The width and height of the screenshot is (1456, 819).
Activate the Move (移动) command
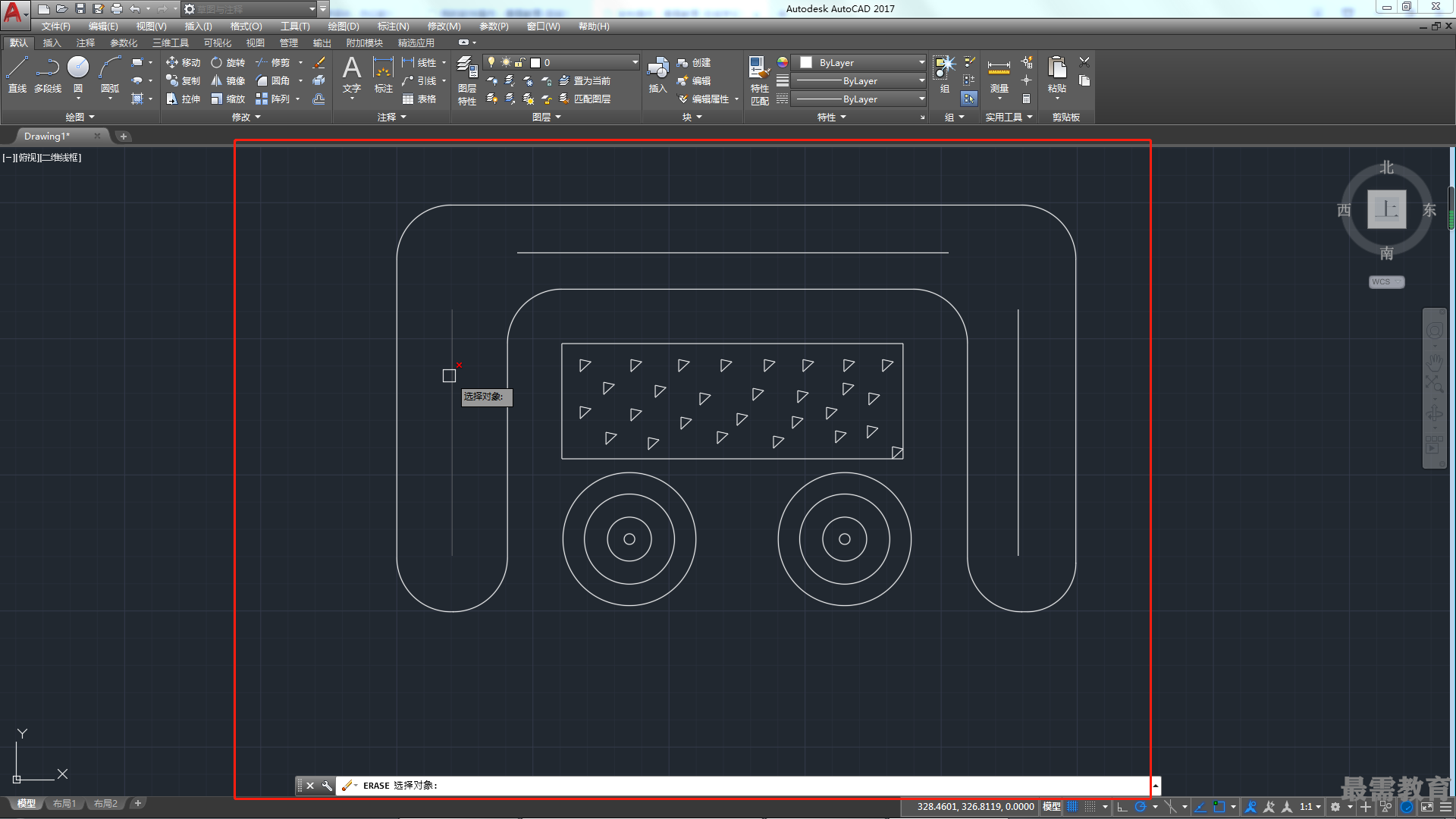[183, 62]
